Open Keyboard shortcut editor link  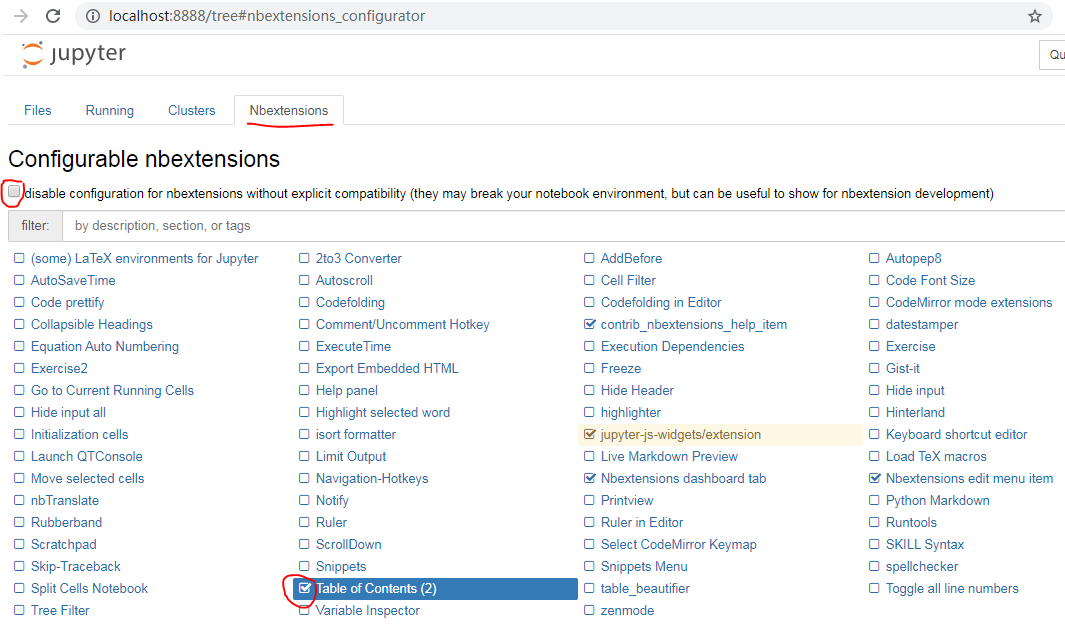coord(956,434)
